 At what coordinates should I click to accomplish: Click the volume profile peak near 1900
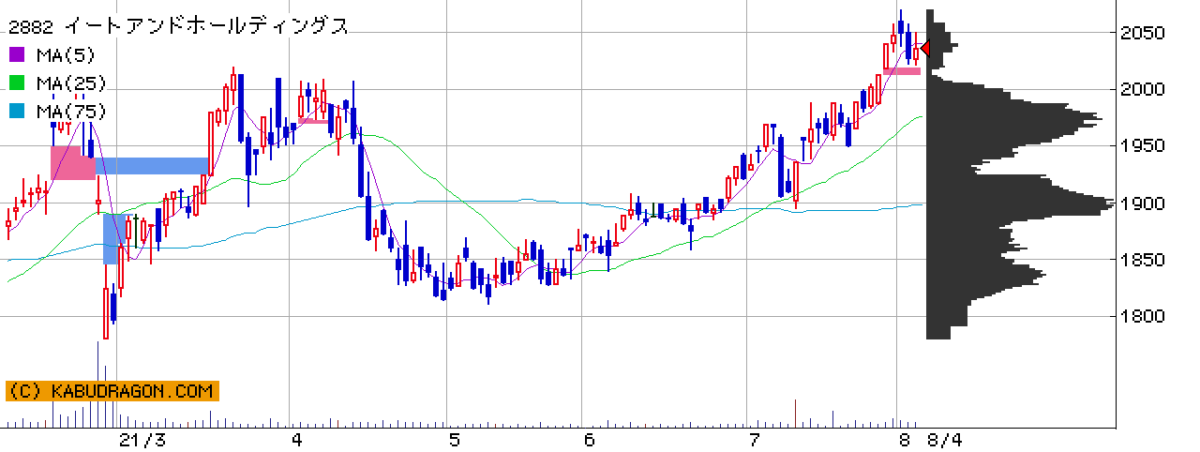[1020, 204]
